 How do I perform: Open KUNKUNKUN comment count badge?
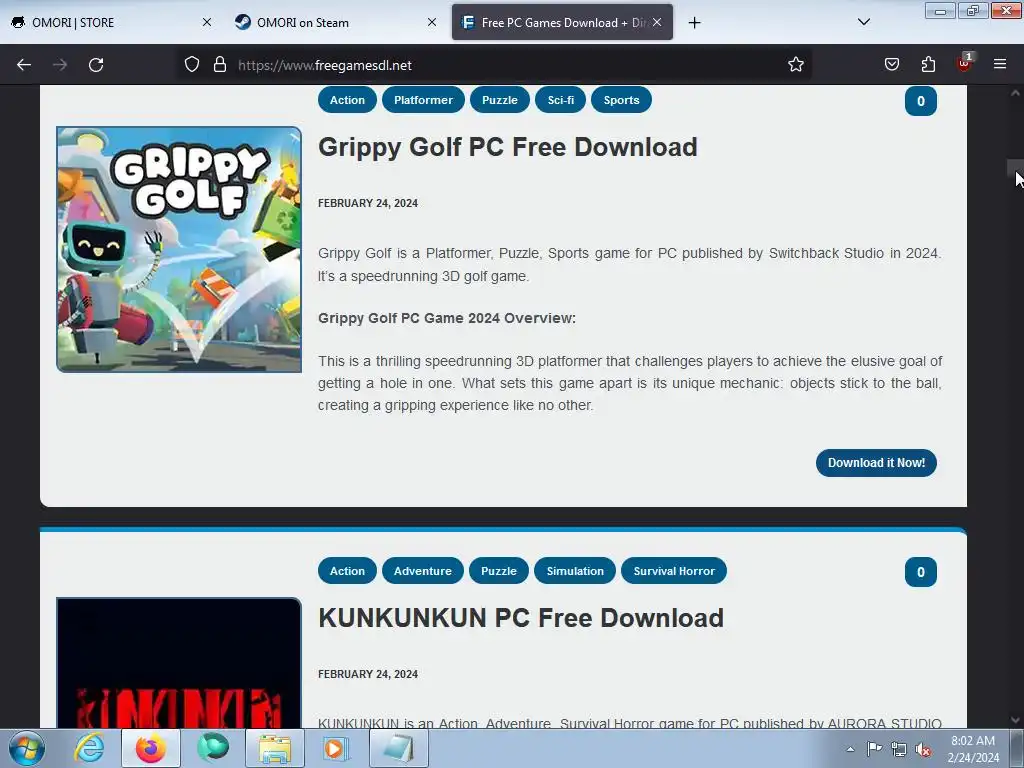[921, 572]
